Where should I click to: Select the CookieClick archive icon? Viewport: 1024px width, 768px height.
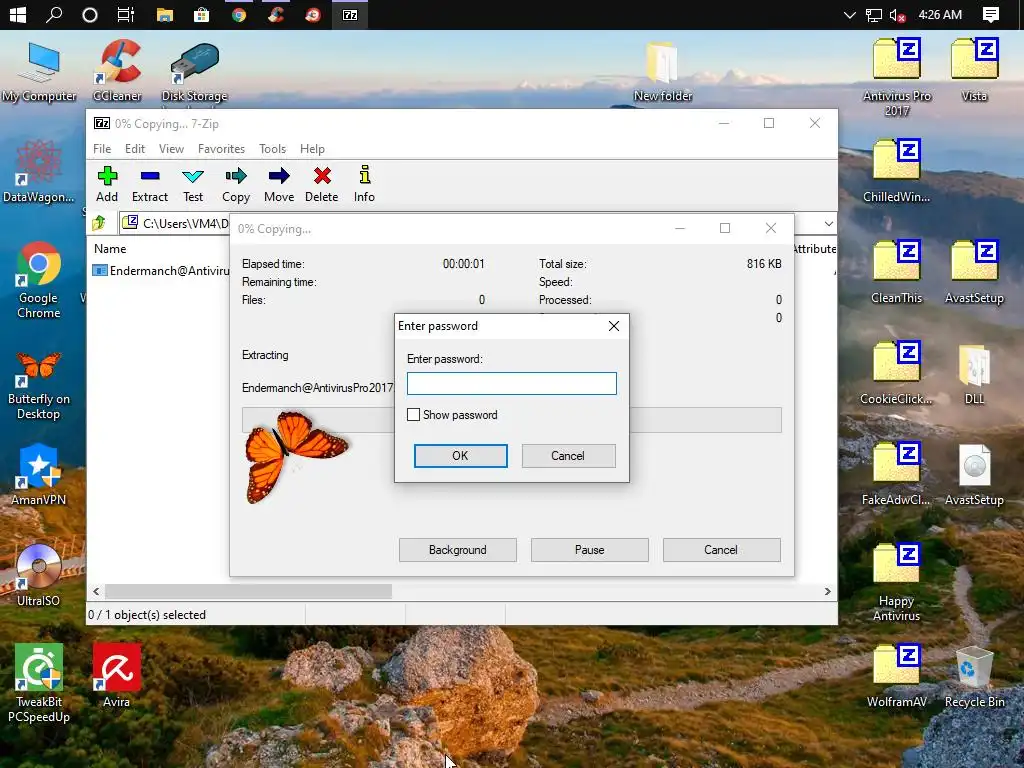897,374
